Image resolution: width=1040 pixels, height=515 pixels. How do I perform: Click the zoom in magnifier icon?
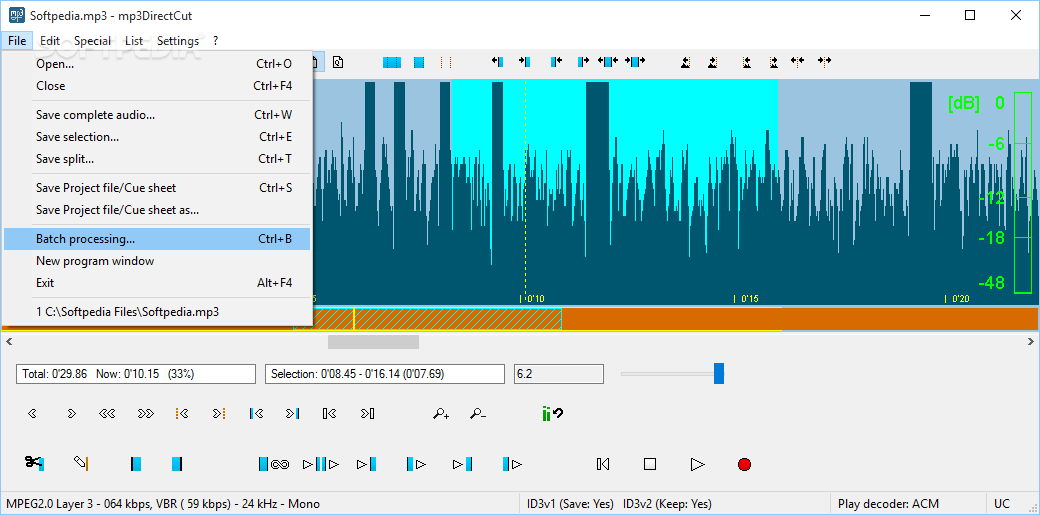(x=441, y=413)
